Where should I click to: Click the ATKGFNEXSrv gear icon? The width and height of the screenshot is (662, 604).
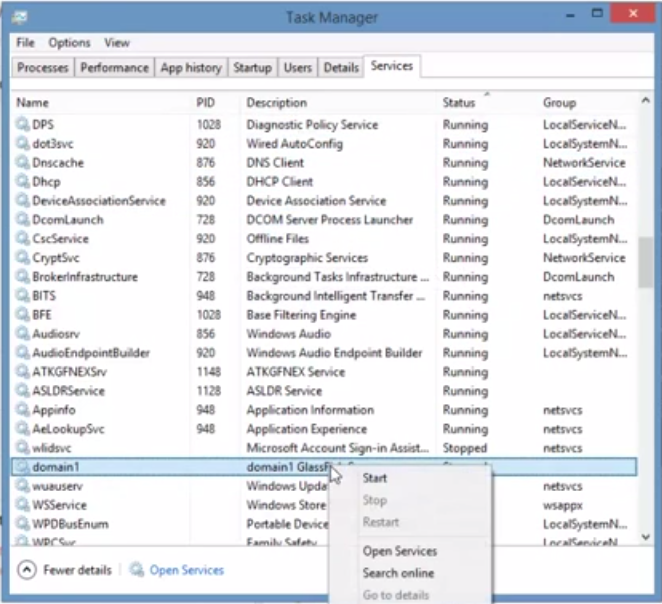pos(22,371)
